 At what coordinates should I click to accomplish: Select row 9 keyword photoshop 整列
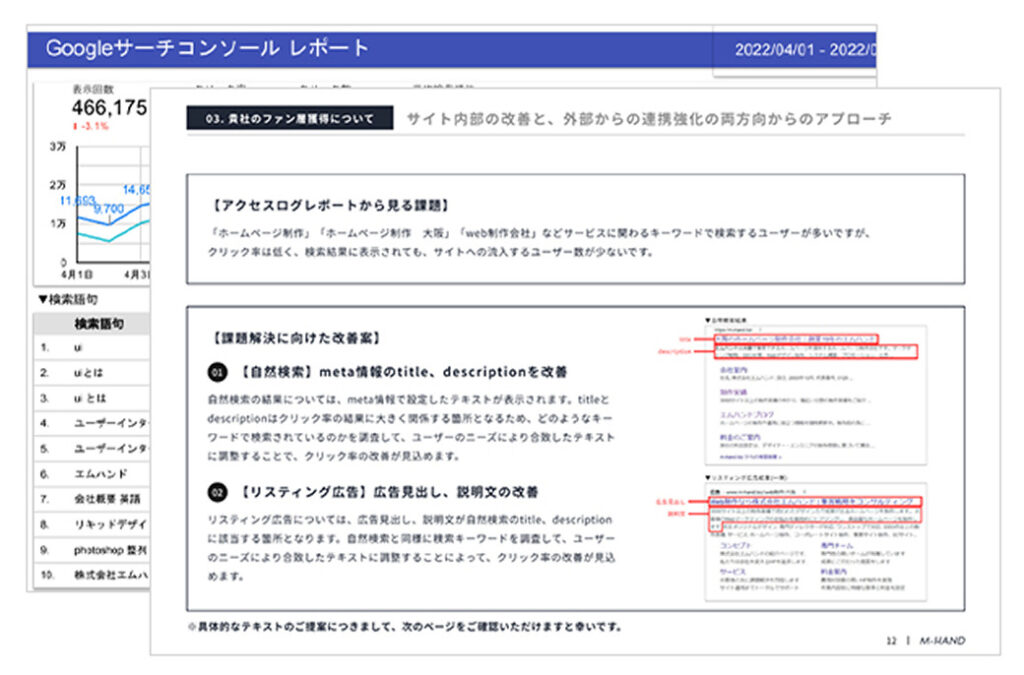[x=111, y=550]
